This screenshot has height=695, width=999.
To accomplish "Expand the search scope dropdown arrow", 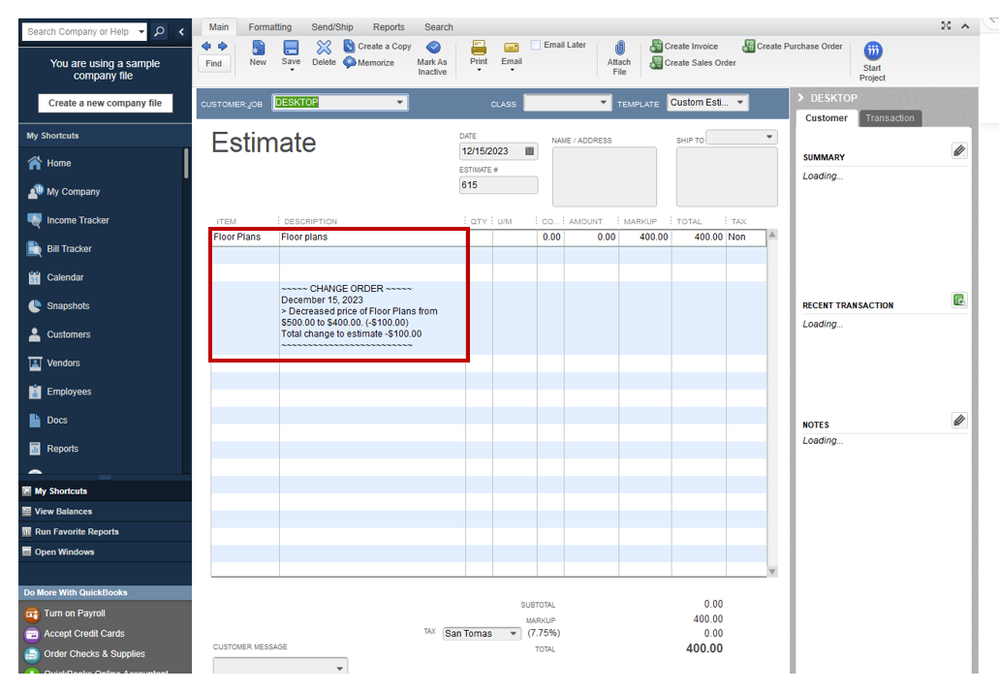I will (x=141, y=31).
